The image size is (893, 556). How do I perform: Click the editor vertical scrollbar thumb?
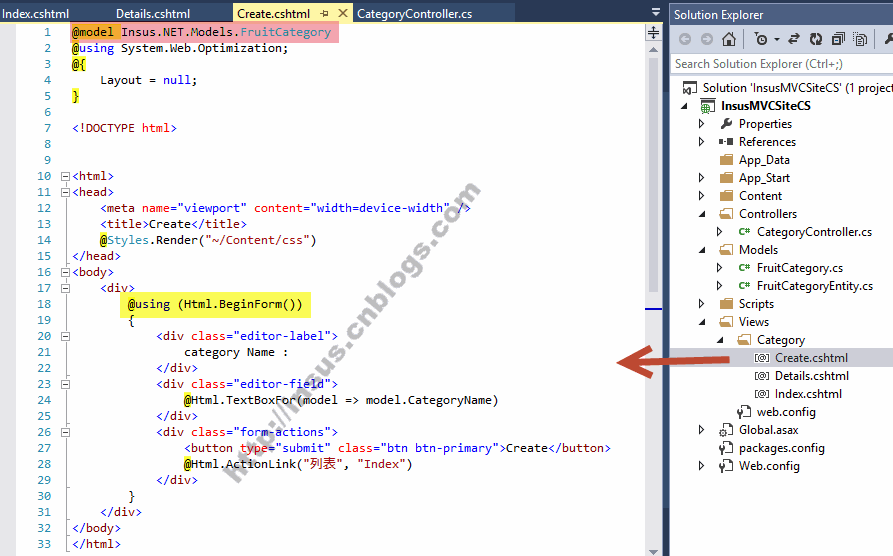[x=653, y=174]
